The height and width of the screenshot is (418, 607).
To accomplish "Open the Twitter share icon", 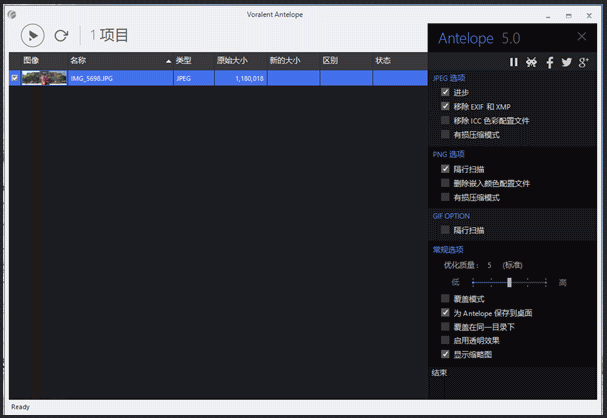I will coord(567,62).
